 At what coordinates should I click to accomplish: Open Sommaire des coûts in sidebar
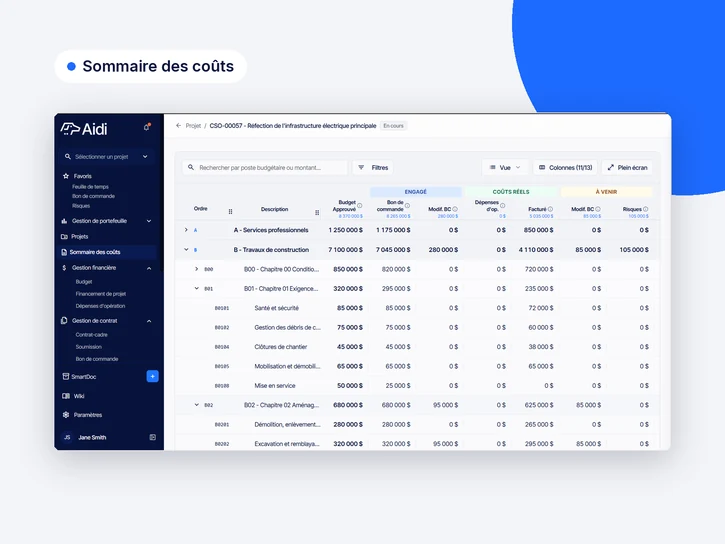point(108,252)
